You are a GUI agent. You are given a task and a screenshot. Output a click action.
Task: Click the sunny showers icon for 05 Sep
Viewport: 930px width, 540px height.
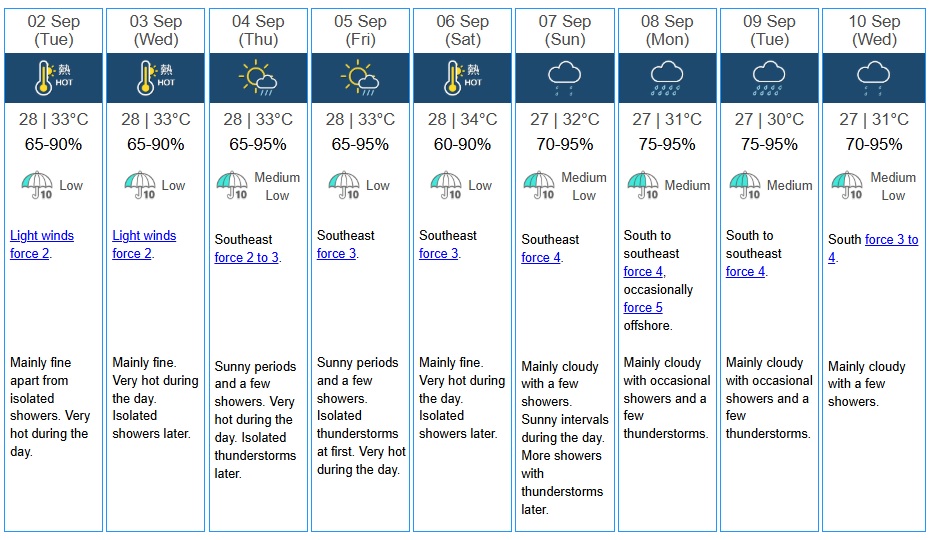click(x=359, y=77)
